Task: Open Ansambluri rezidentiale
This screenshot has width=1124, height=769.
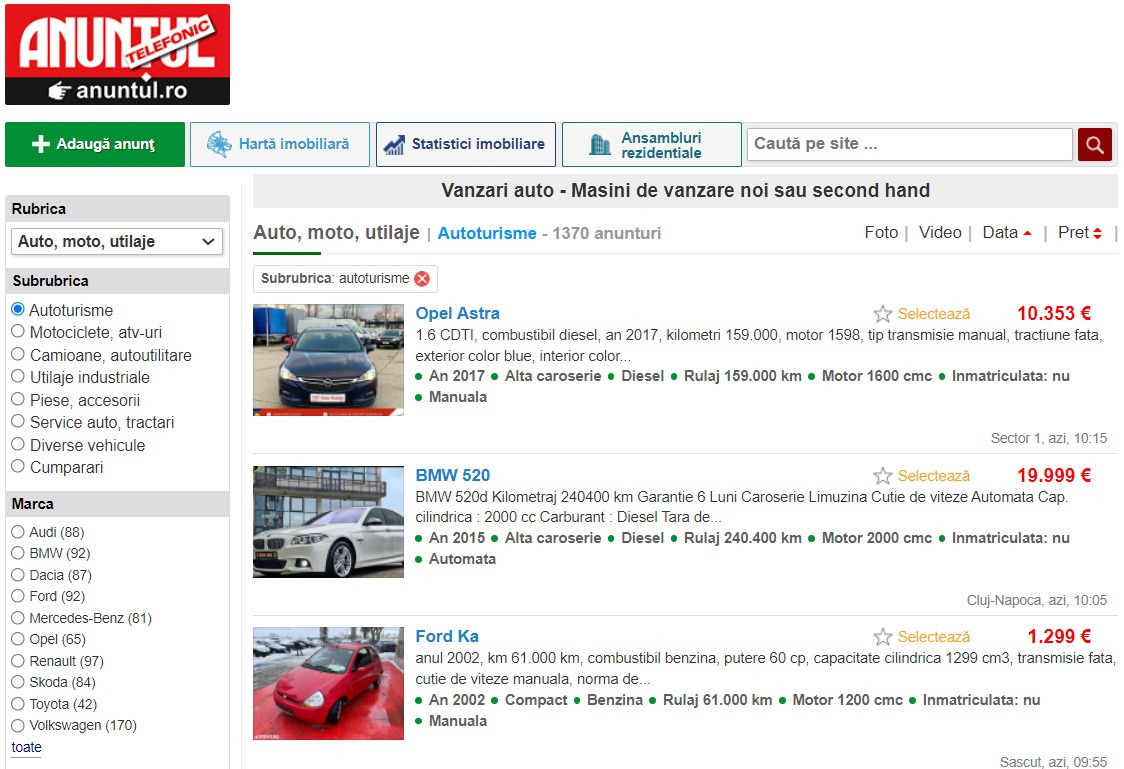Action: tap(652, 144)
